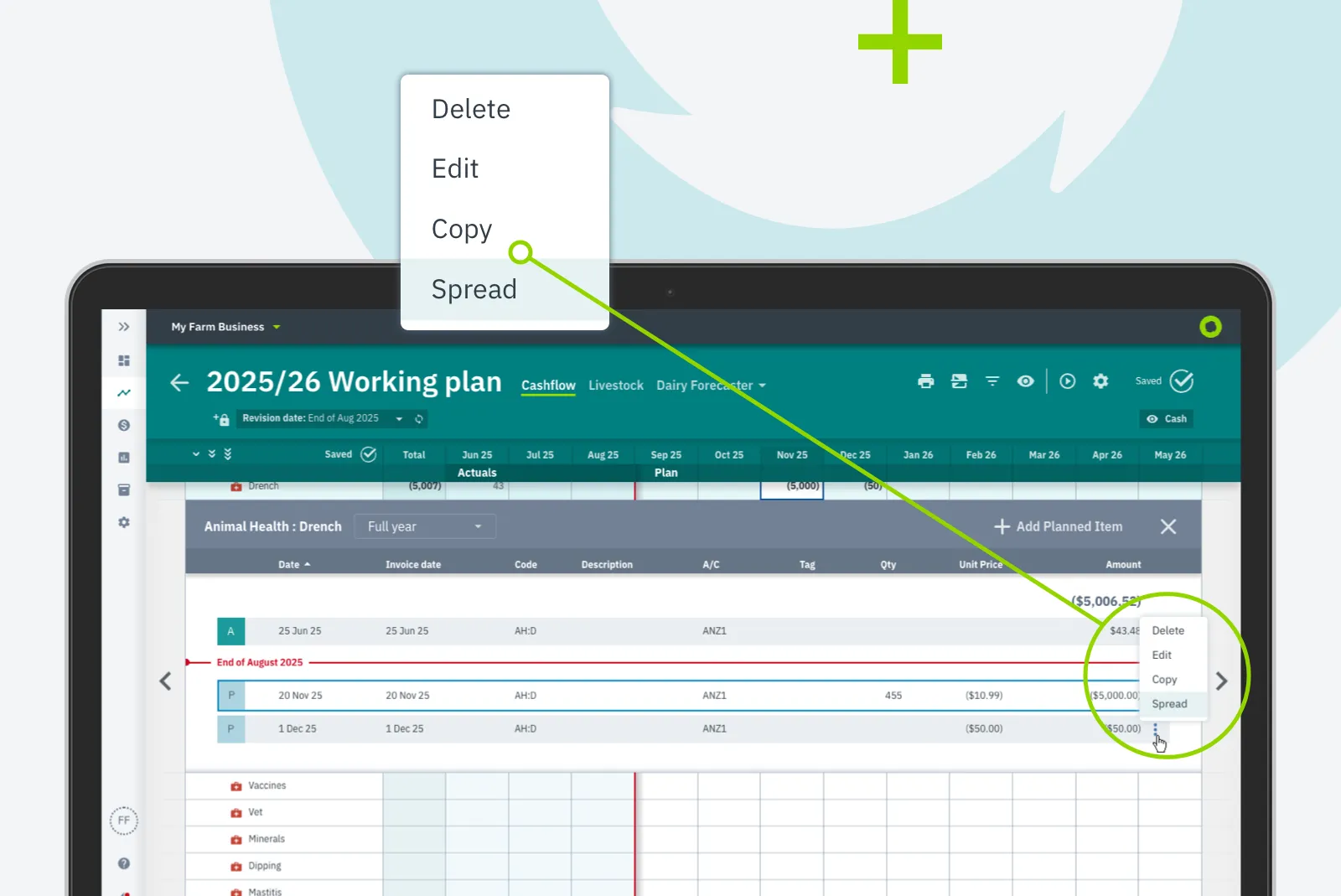Switch to the Livestock tab
Viewport: 1341px width, 896px height.
(x=616, y=386)
